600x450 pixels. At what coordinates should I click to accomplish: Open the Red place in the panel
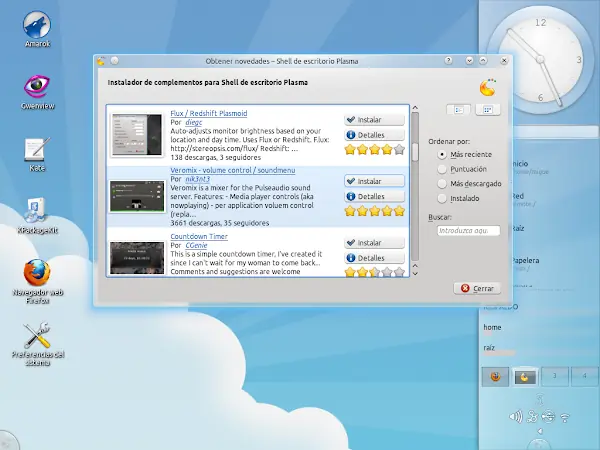point(524,199)
